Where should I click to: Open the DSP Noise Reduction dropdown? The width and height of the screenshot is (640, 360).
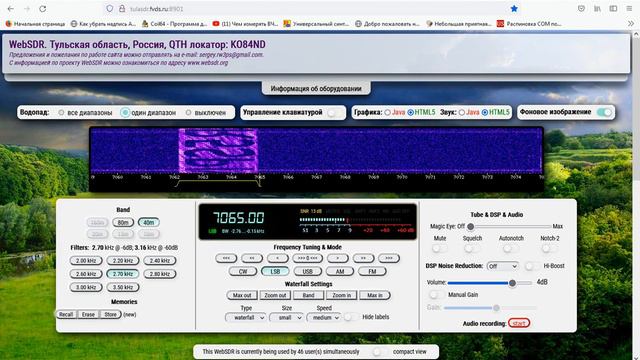(502, 266)
